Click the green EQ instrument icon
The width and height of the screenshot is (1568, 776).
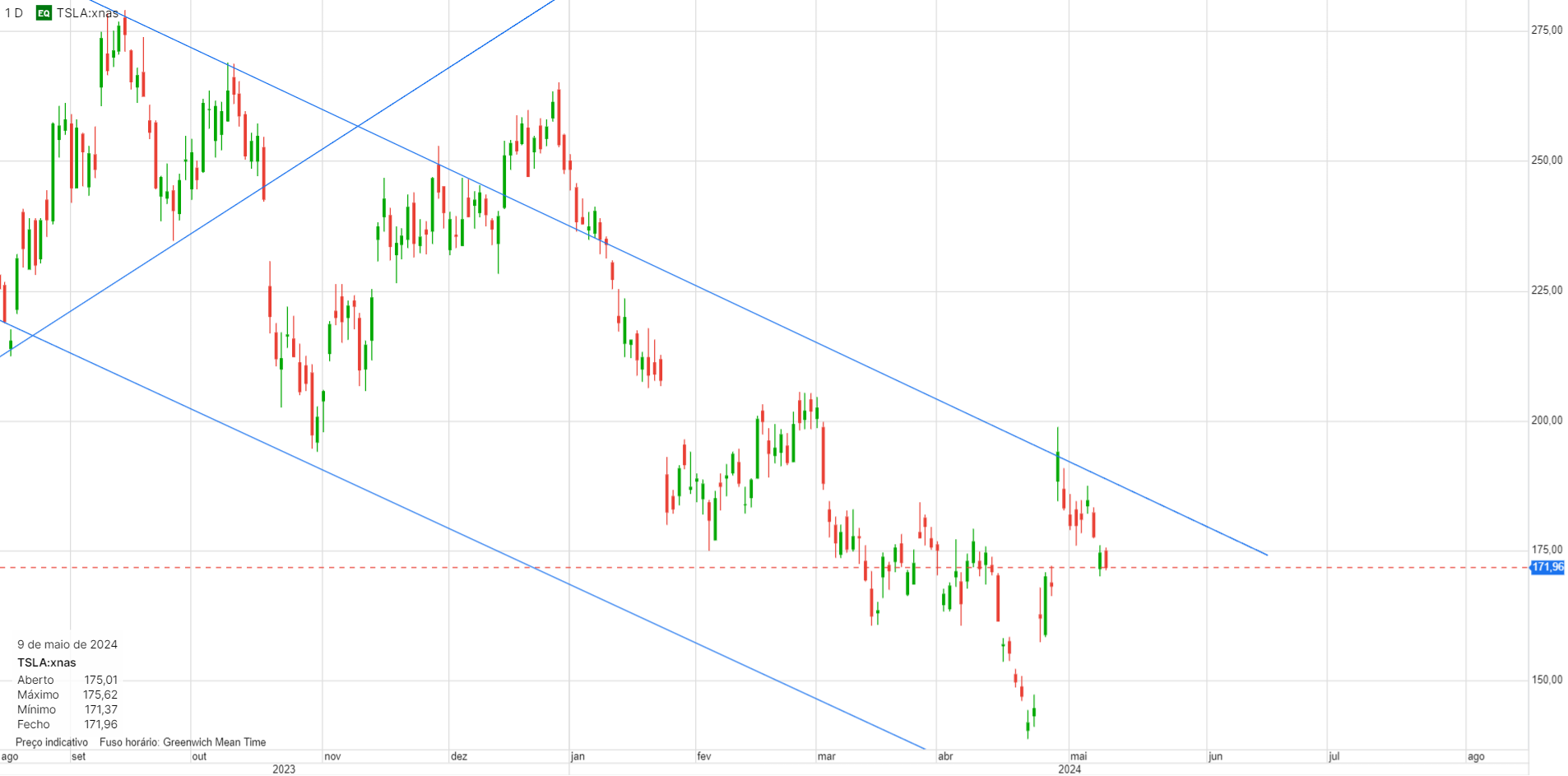coord(44,13)
